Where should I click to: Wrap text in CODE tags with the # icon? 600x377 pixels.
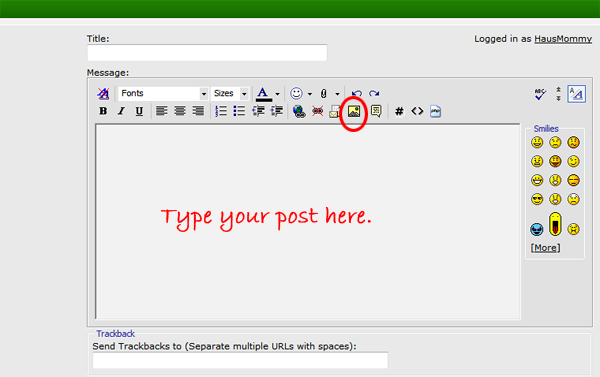pos(399,111)
